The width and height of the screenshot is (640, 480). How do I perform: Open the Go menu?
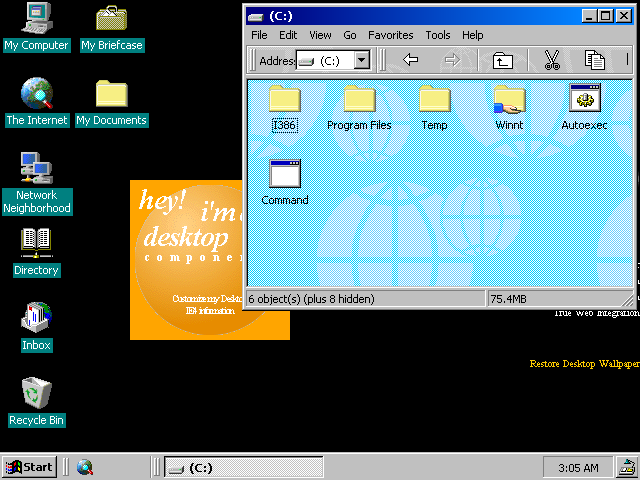coord(349,36)
